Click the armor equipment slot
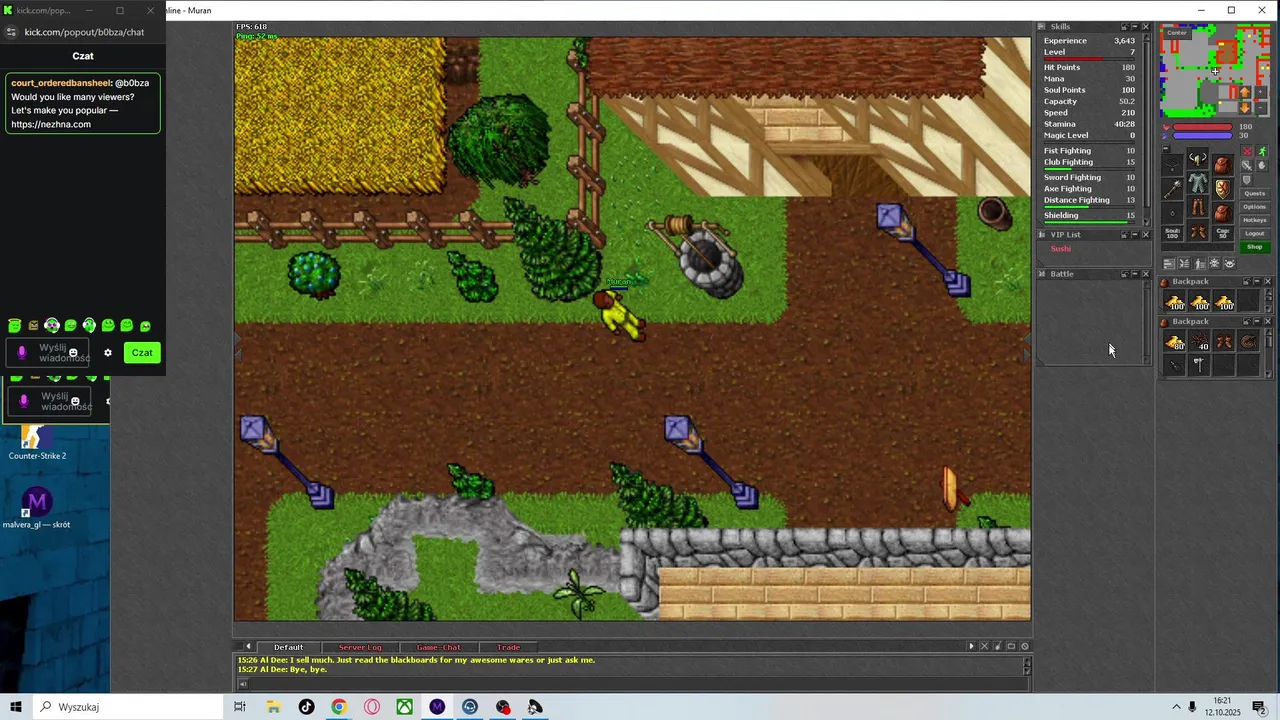Viewport: 1280px width, 720px height. coord(1198,181)
